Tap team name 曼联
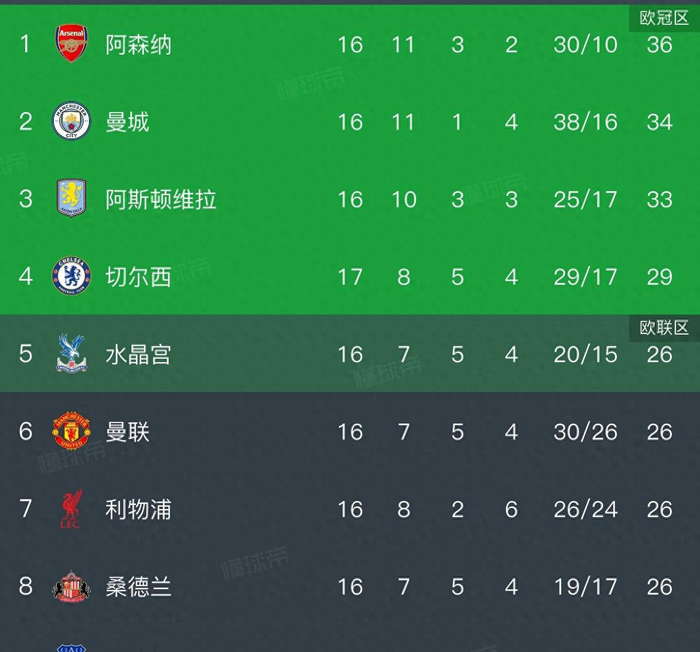This screenshot has height=652, width=700. point(127,432)
